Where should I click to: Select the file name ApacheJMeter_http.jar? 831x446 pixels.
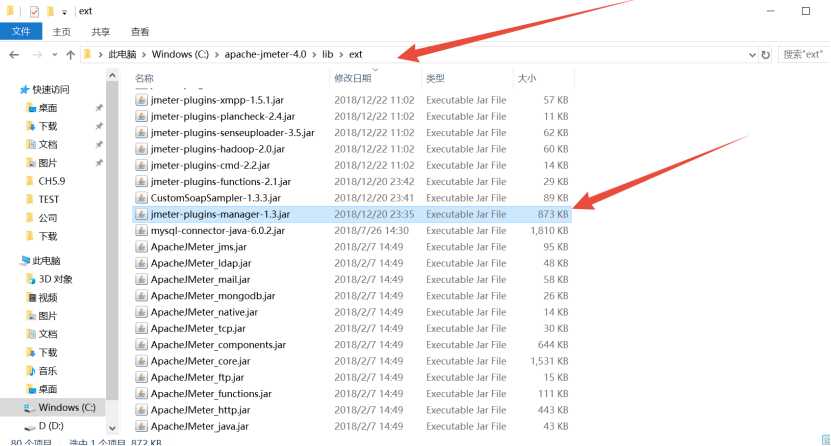click(x=200, y=411)
